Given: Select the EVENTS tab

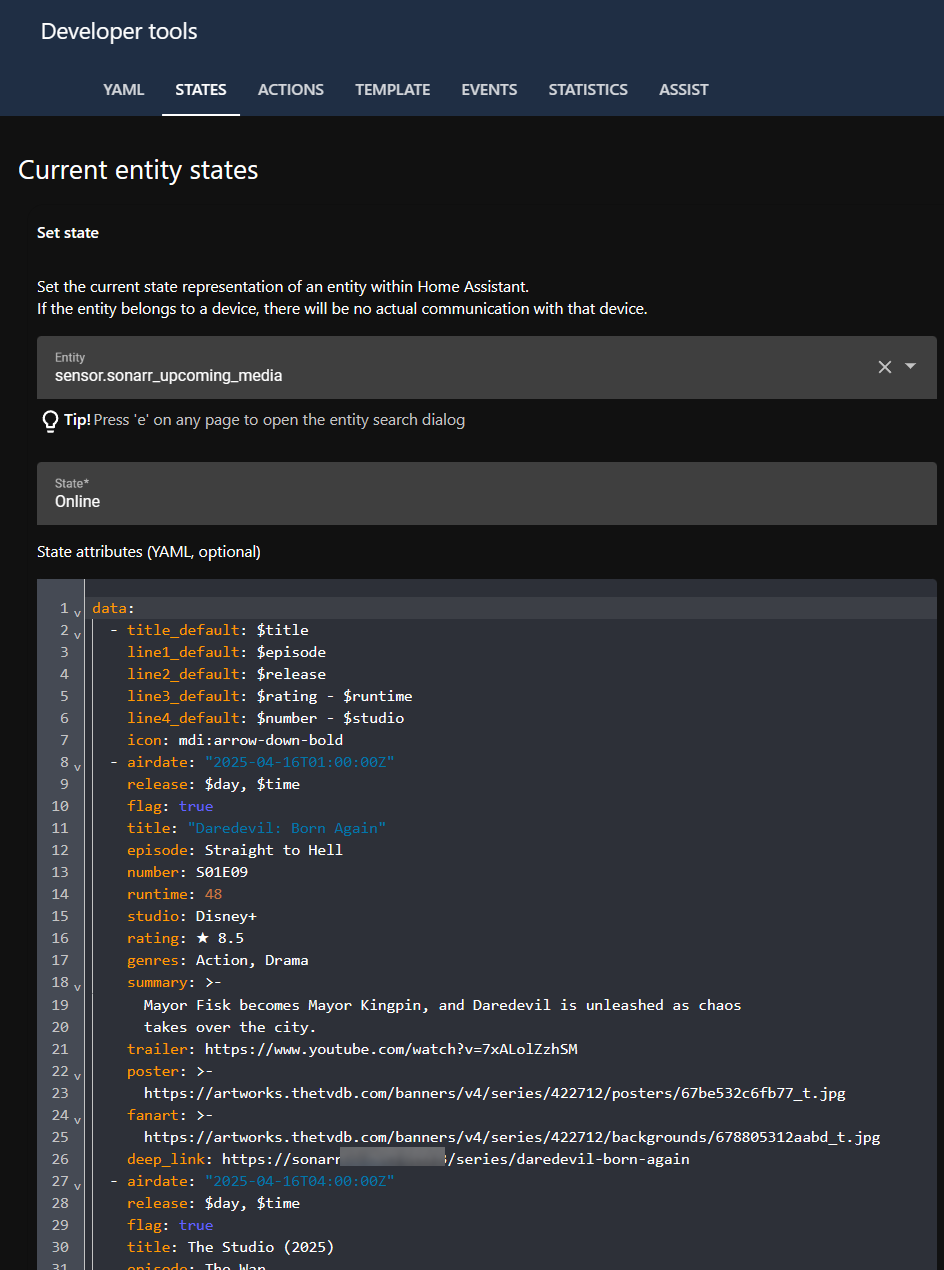Looking at the screenshot, I should coord(489,90).
